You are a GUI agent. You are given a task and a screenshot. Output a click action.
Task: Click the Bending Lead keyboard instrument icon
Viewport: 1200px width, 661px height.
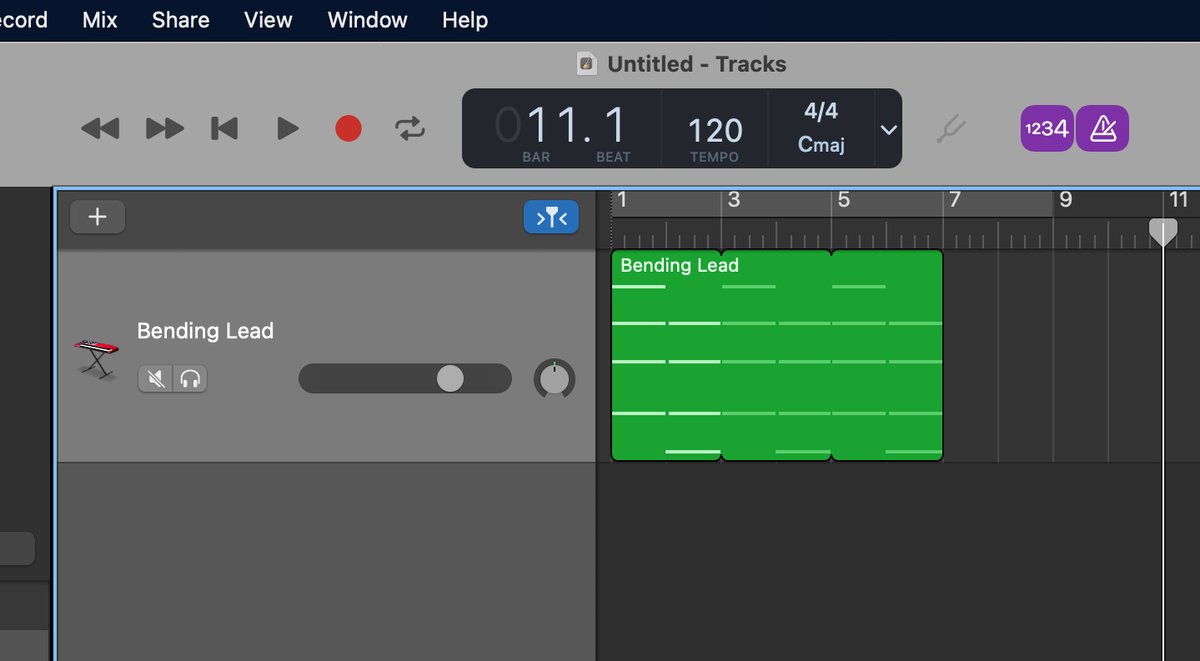point(96,358)
